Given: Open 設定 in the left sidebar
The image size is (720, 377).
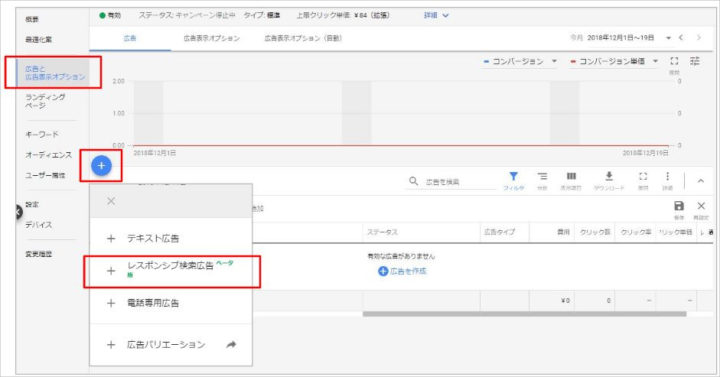Looking at the screenshot, I should click(32, 204).
